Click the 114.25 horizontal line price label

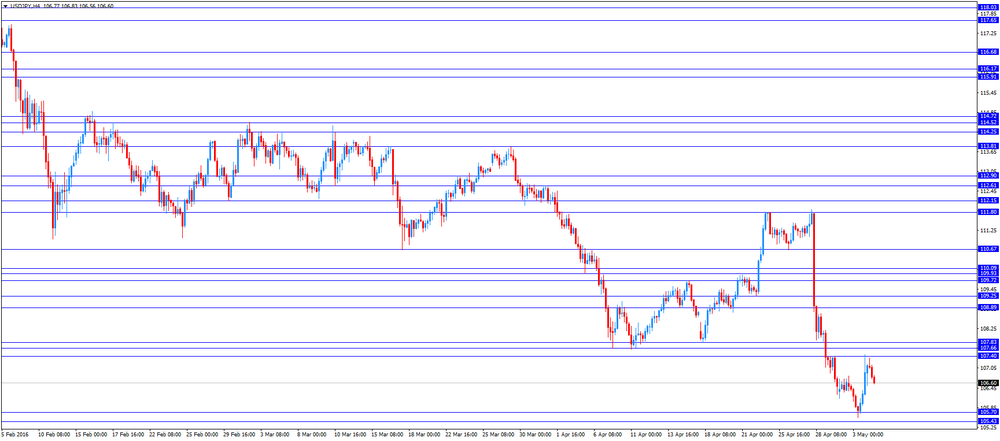click(988, 131)
